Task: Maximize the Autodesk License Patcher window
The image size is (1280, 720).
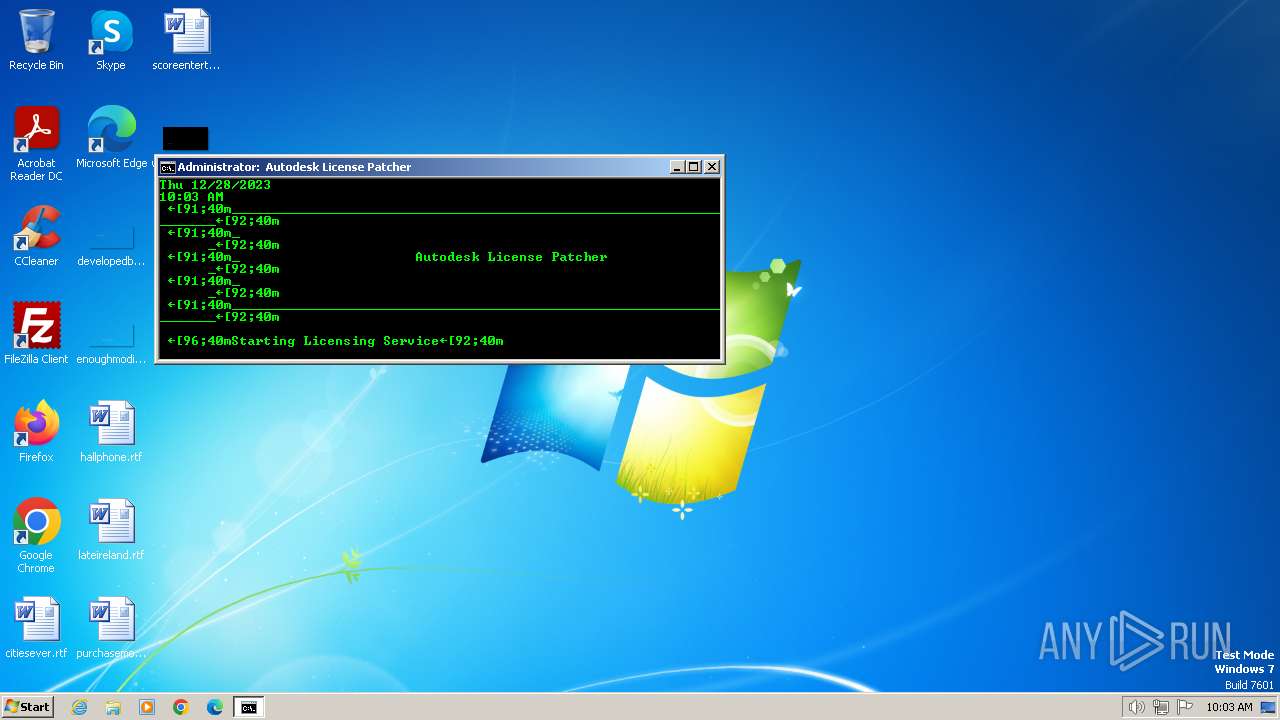Action: coord(694,167)
